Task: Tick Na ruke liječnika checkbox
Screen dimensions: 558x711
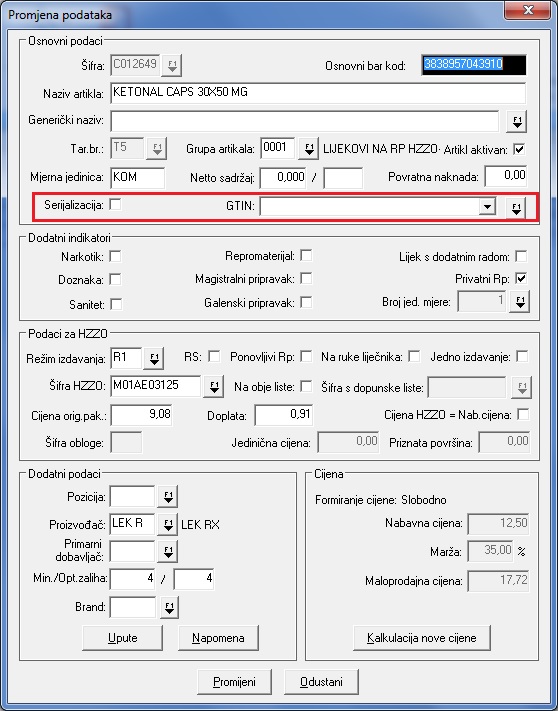Action: pyautogui.click(x=414, y=356)
